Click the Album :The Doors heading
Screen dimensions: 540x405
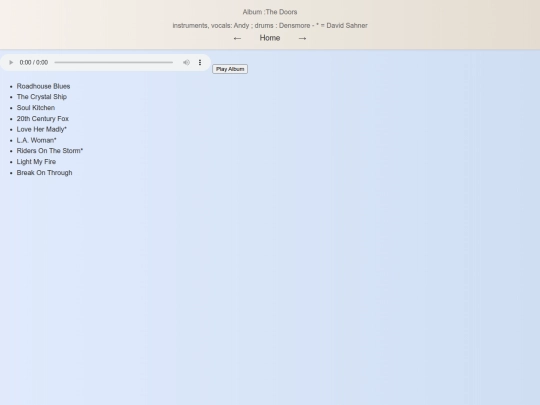coord(270,12)
